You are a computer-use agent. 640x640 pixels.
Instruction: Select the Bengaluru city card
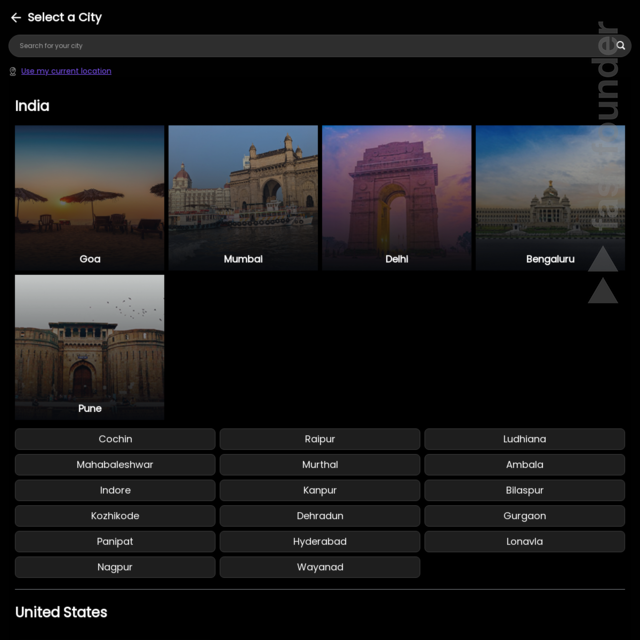pyautogui.click(x=550, y=197)
